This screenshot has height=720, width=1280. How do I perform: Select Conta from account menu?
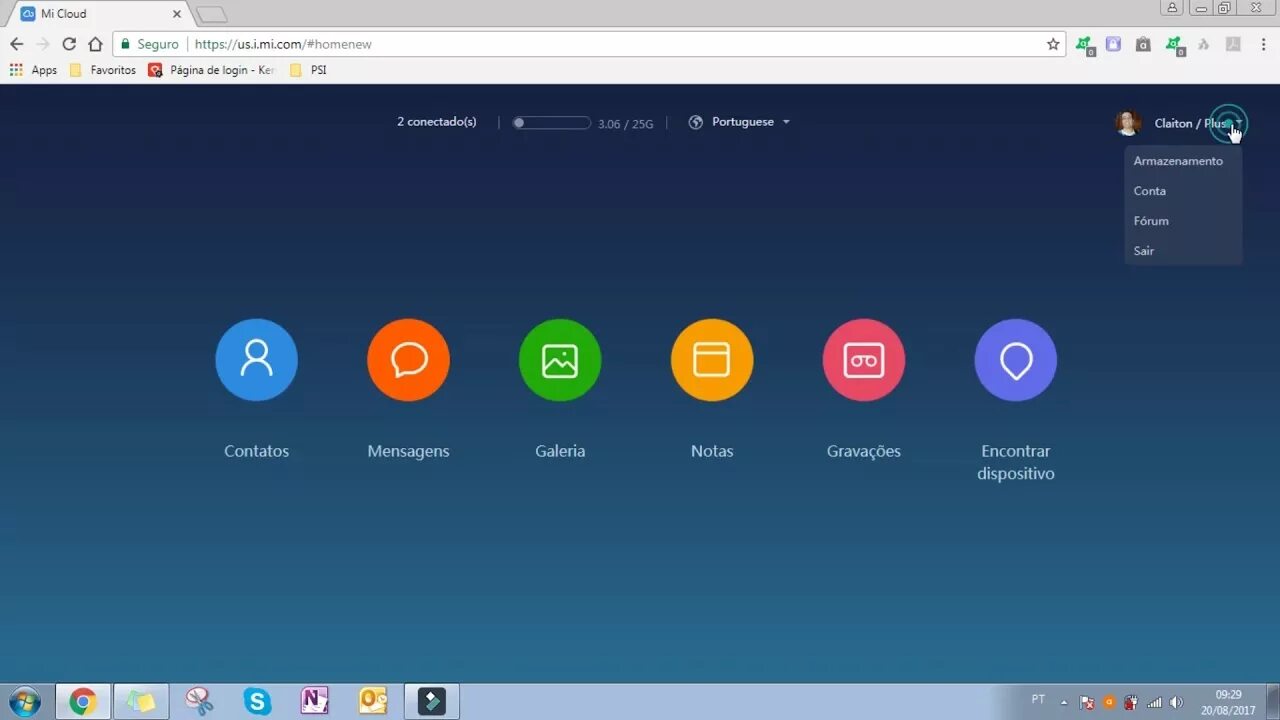[x=1150, y=191]
